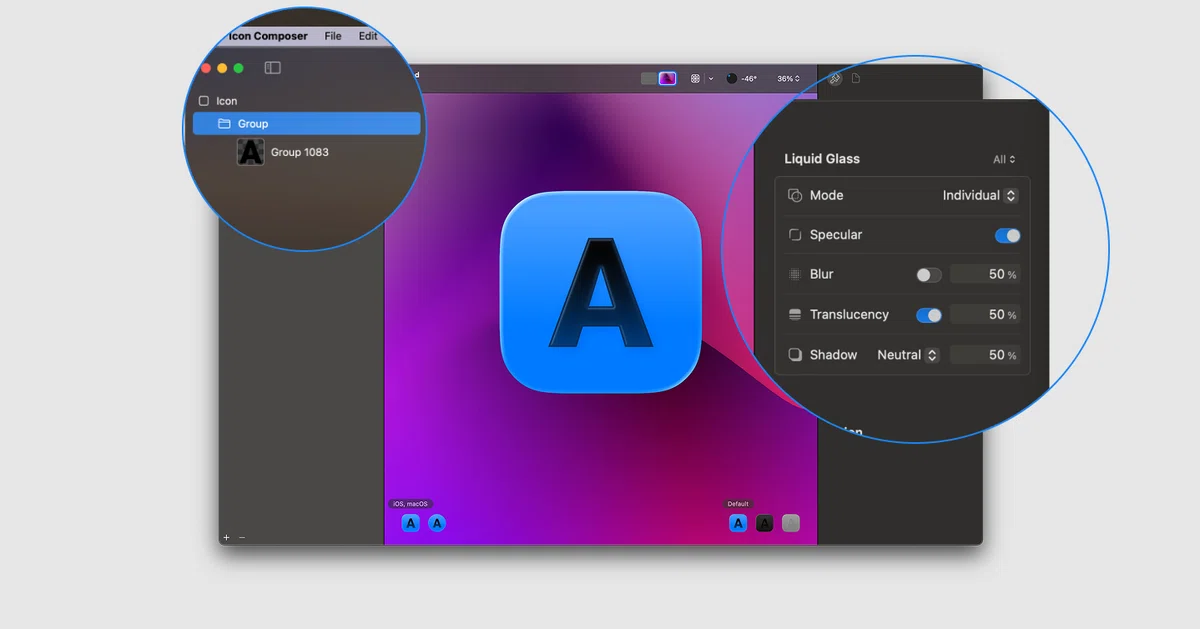Click the Liquid Glass section heading
The image size is (1200, 629).
(x=822, y=159)
